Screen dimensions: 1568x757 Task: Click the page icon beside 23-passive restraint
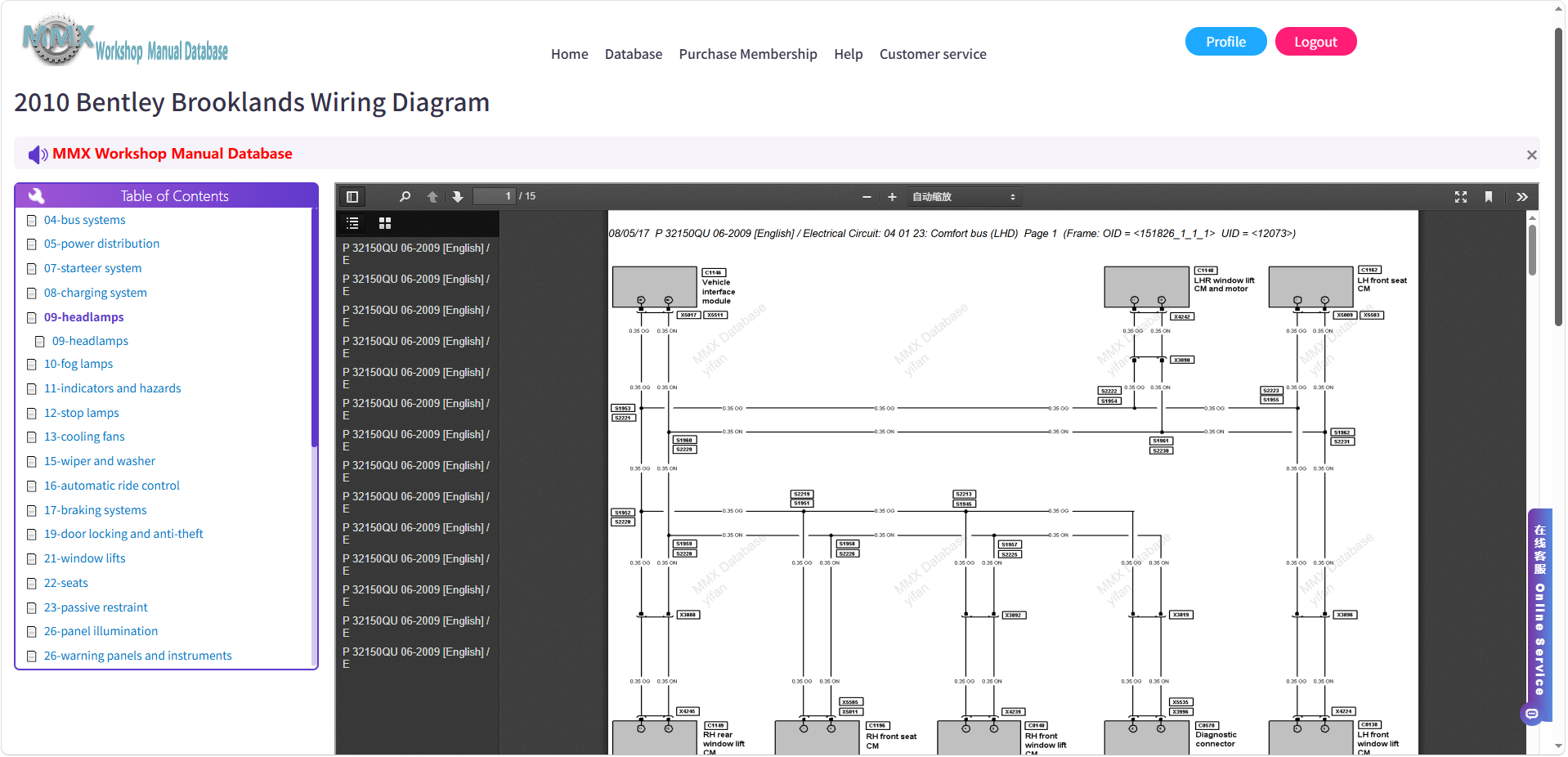pos(32,608)
